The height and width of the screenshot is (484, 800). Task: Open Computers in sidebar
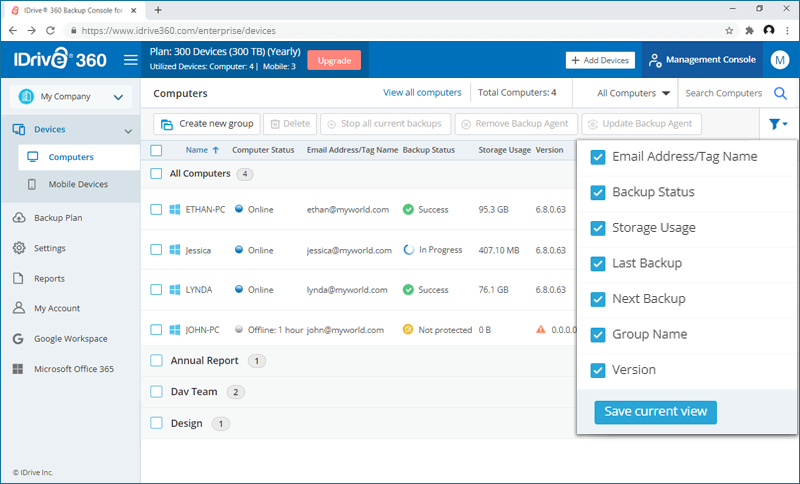click(79, 157)
